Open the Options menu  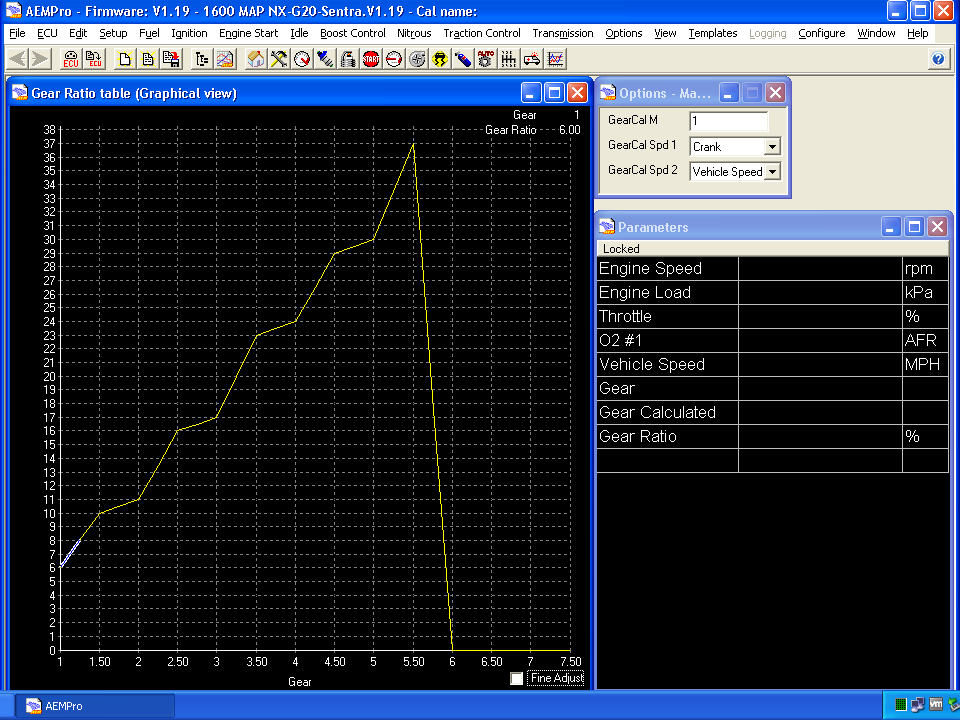coord(624,33)
